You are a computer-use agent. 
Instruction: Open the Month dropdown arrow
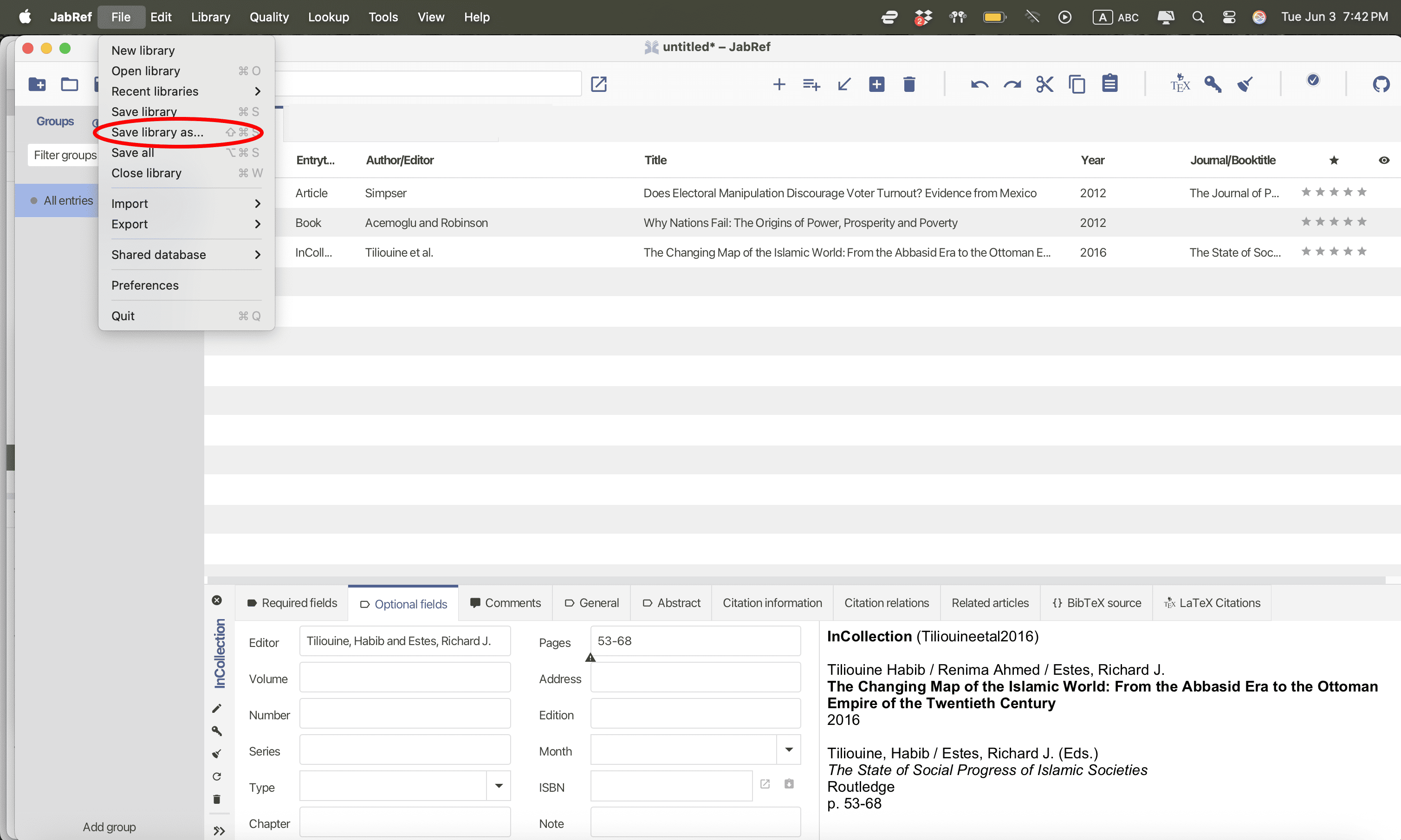pyautogui.click(x=789, y=750)
